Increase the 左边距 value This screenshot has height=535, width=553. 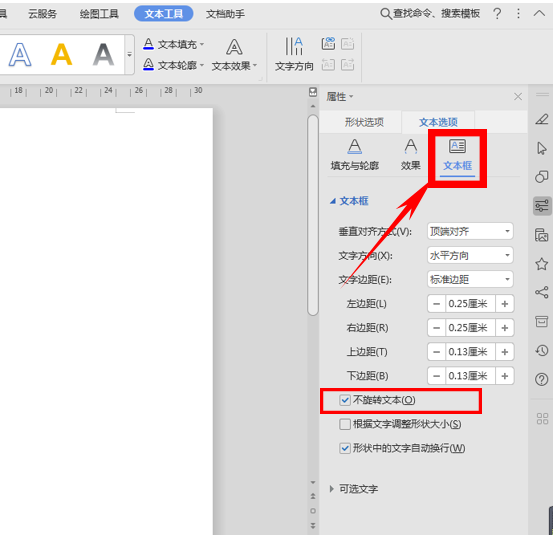pos(505,304)
